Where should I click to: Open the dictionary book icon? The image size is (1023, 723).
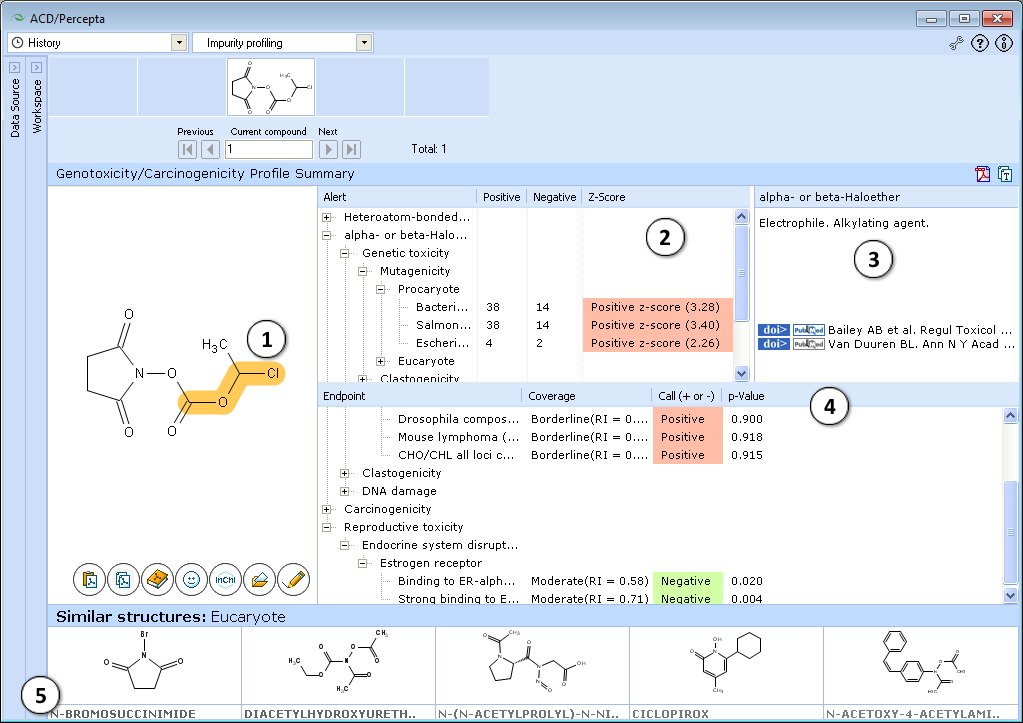click(157, 579)
